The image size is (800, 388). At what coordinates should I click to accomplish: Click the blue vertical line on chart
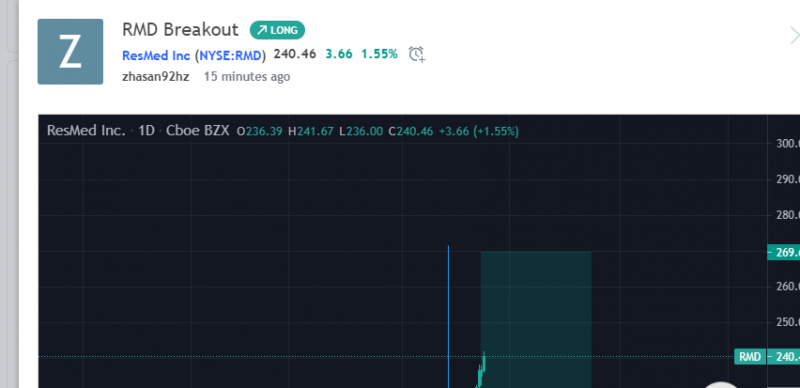pos(448,317)
